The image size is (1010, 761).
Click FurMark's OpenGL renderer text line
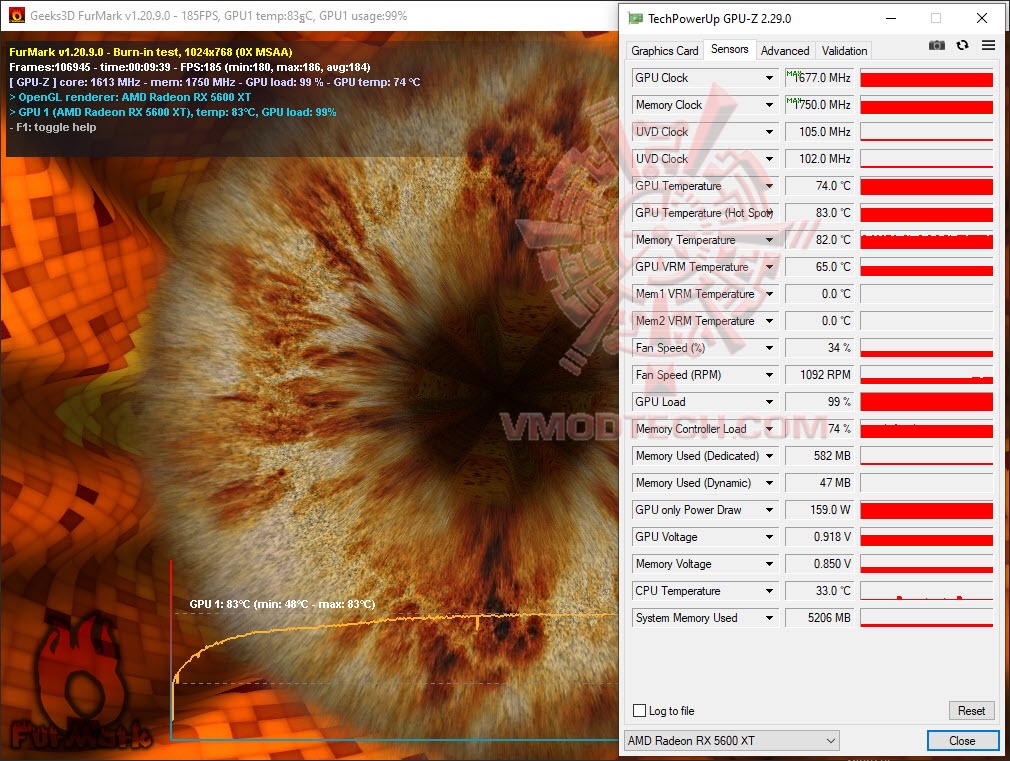point(130,97)
